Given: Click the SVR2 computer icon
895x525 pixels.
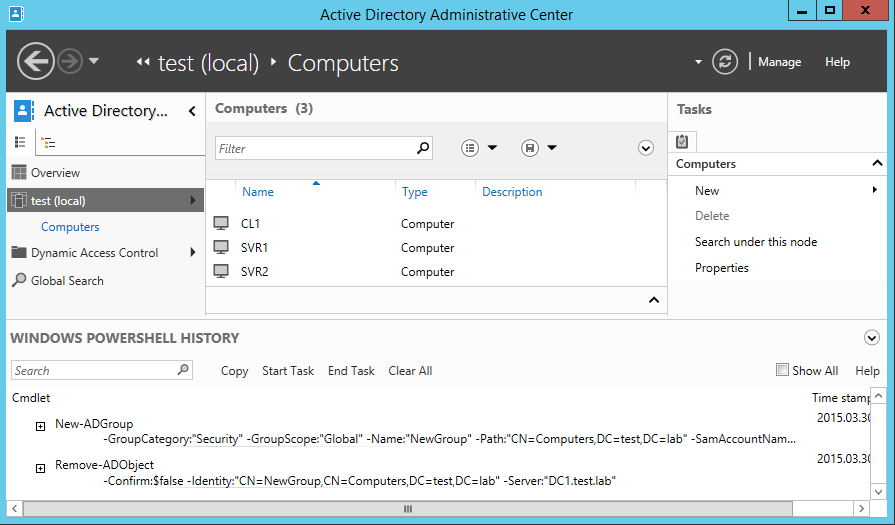Looking at the screenshot, I should click(x=221, y=271).
